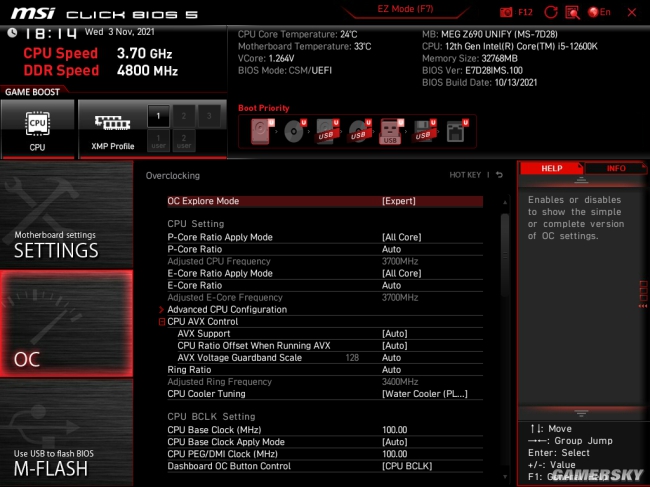Open CPU Base Clock Apply Mode dropdown
Viewport: 650px width, 487px height.
point(325,442)
